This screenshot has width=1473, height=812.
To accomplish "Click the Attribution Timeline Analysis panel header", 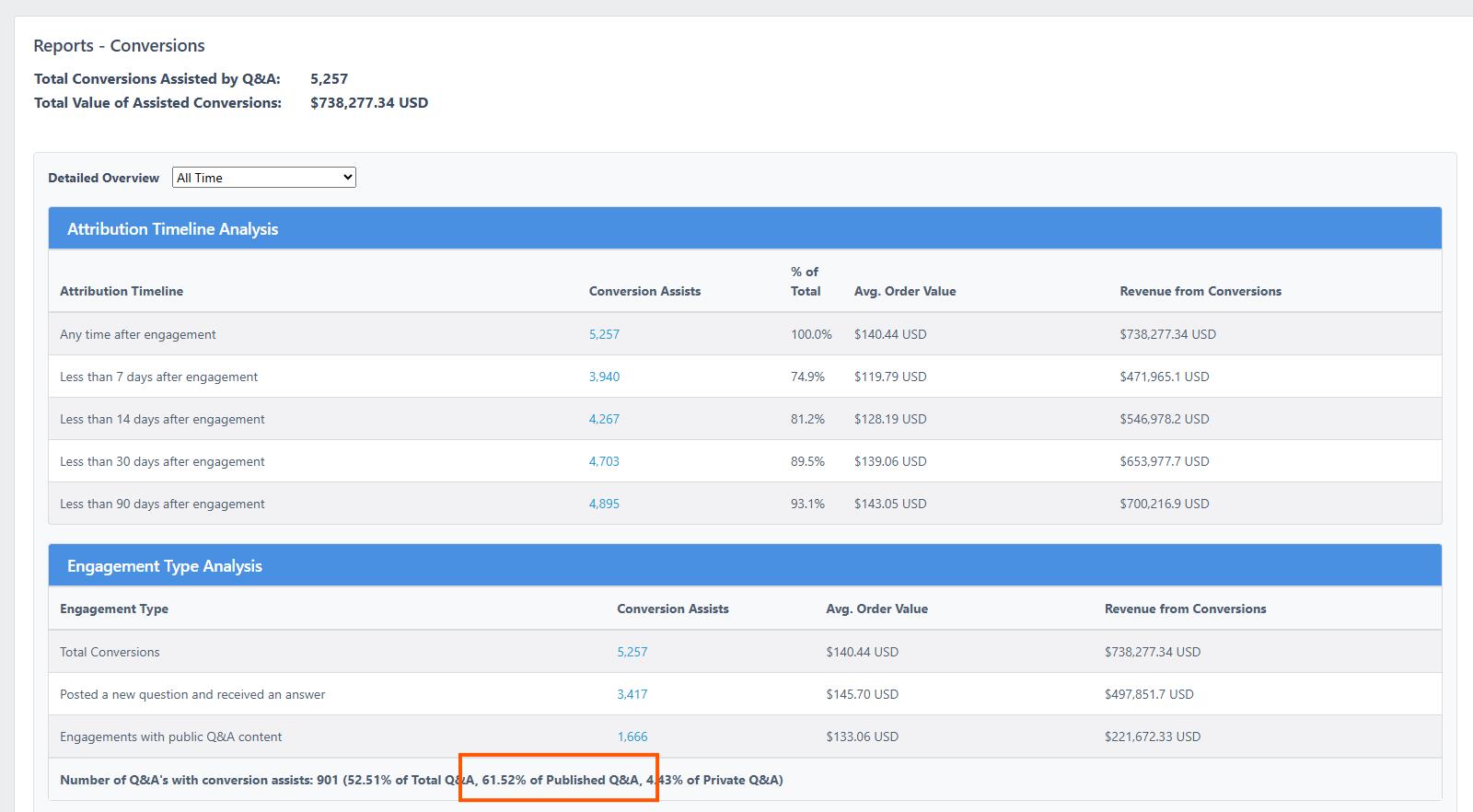I will [172, 229].
